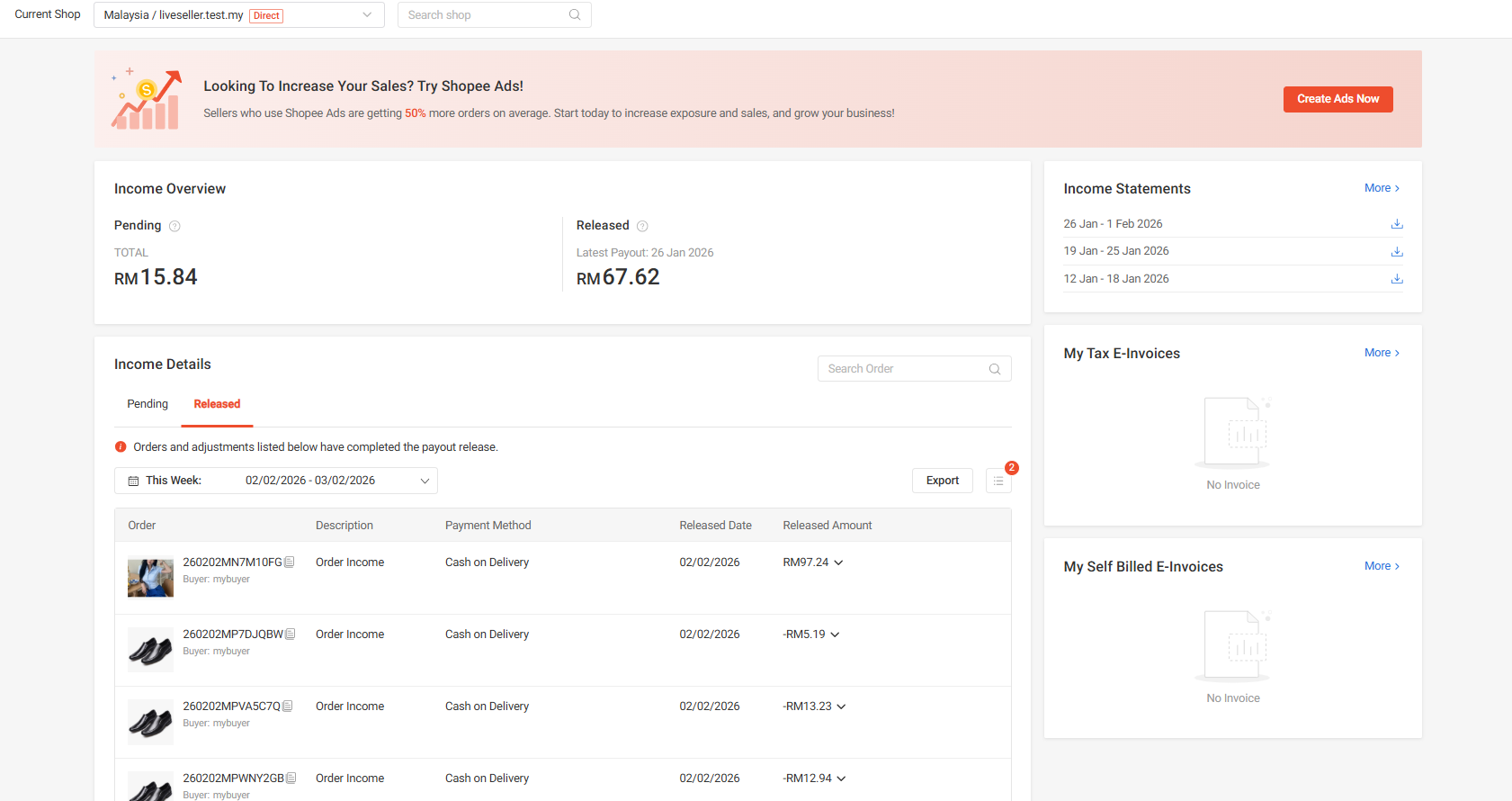
Task: Open order details icon for 260202MN7M10FG
Action: tap(290, 562)
